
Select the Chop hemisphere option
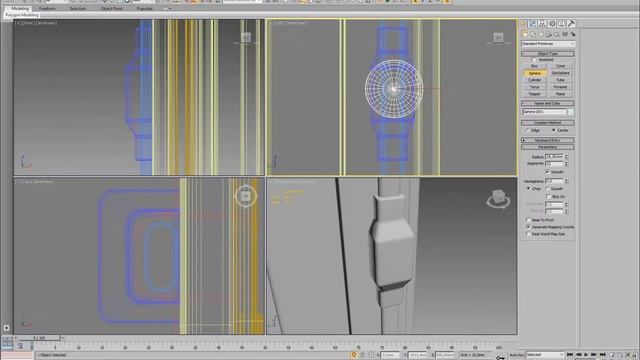(529, 189)
